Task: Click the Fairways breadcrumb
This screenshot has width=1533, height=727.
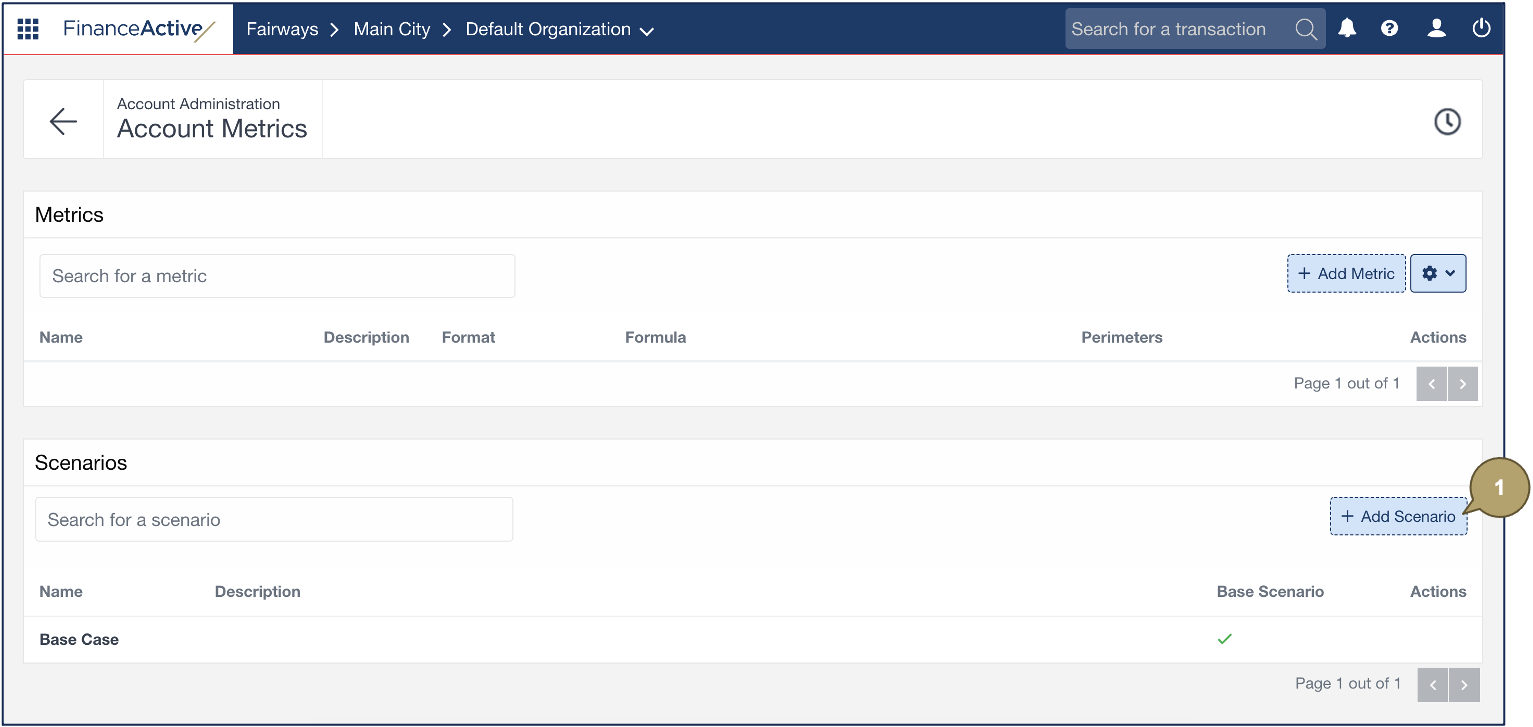Action: [x=282, y=30]
